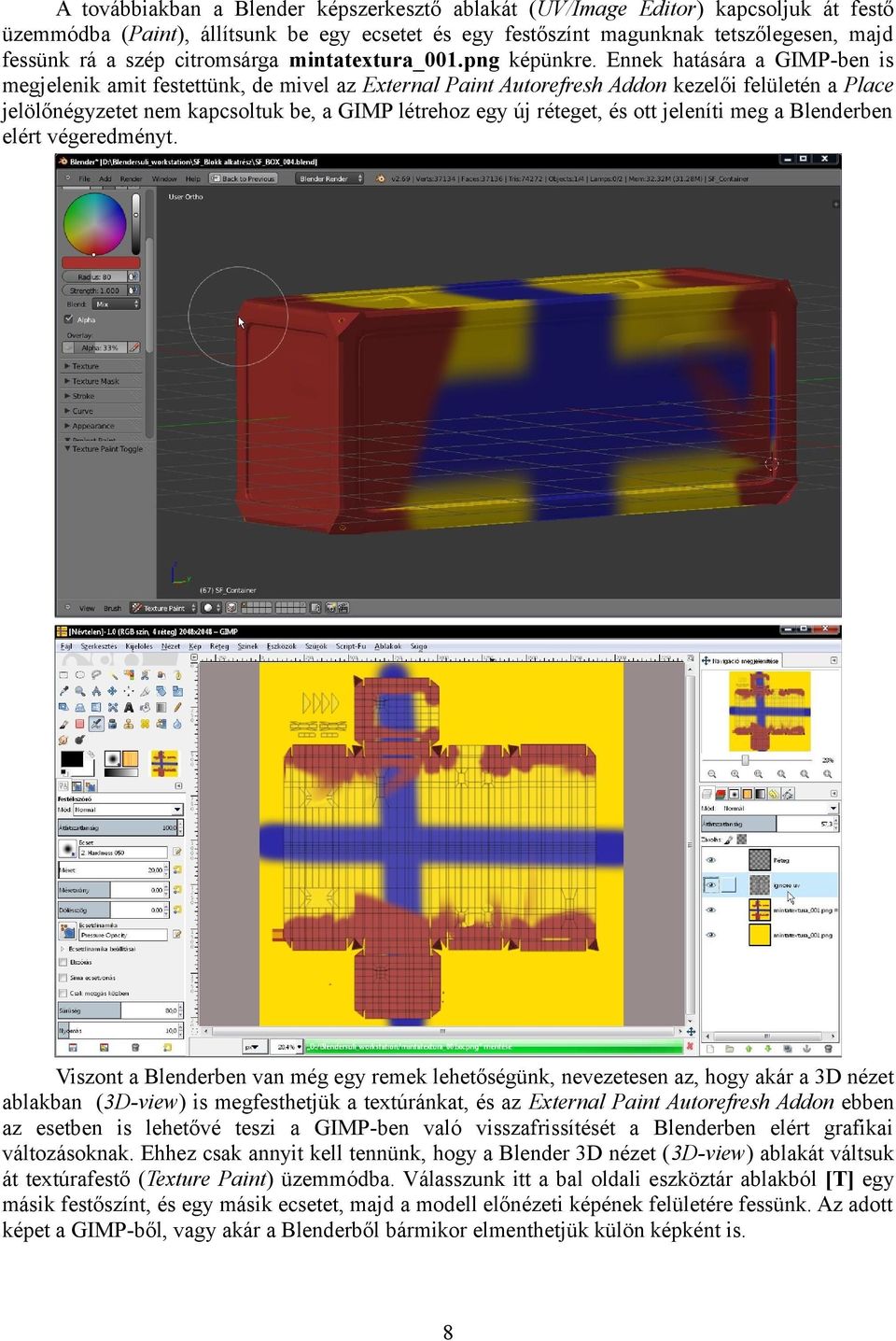Select GIMP Clone stamp tool
896x1341 pixels.
pyautogui.click(x=129, y=724)
